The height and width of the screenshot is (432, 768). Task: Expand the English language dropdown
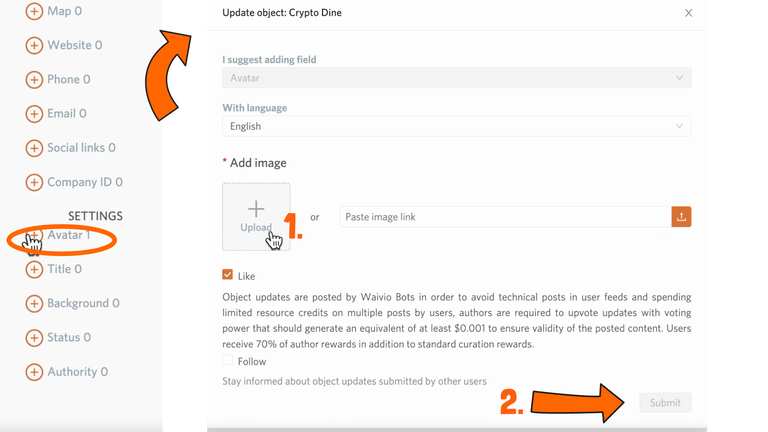tap(456, 126)
